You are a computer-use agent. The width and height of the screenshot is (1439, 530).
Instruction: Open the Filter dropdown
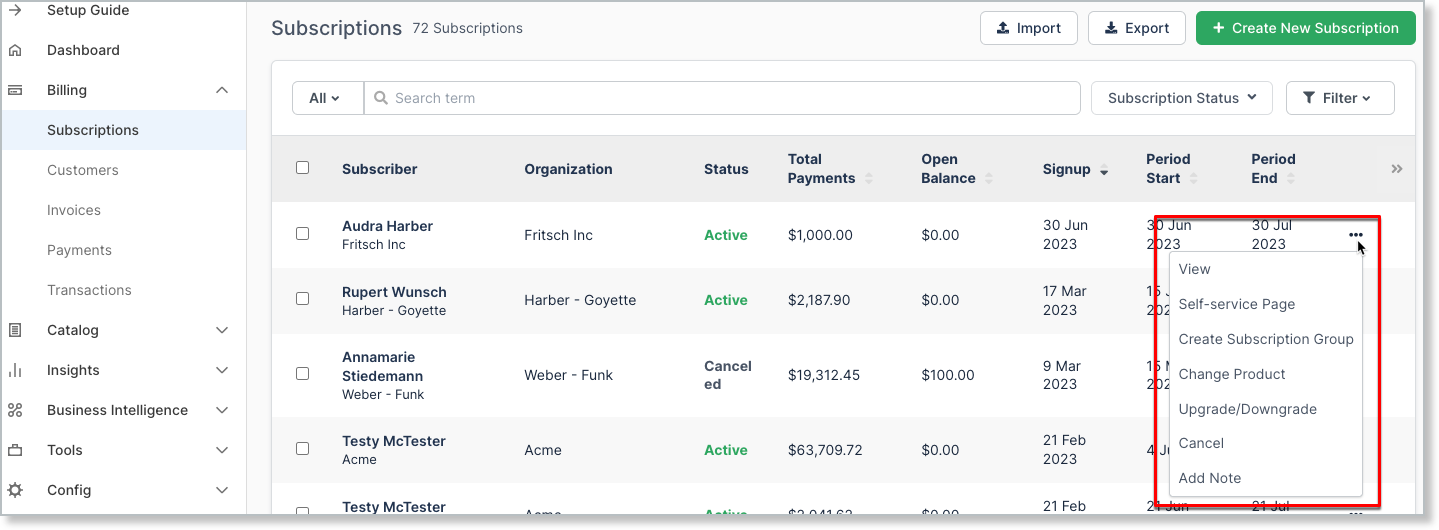[1339, 98]
